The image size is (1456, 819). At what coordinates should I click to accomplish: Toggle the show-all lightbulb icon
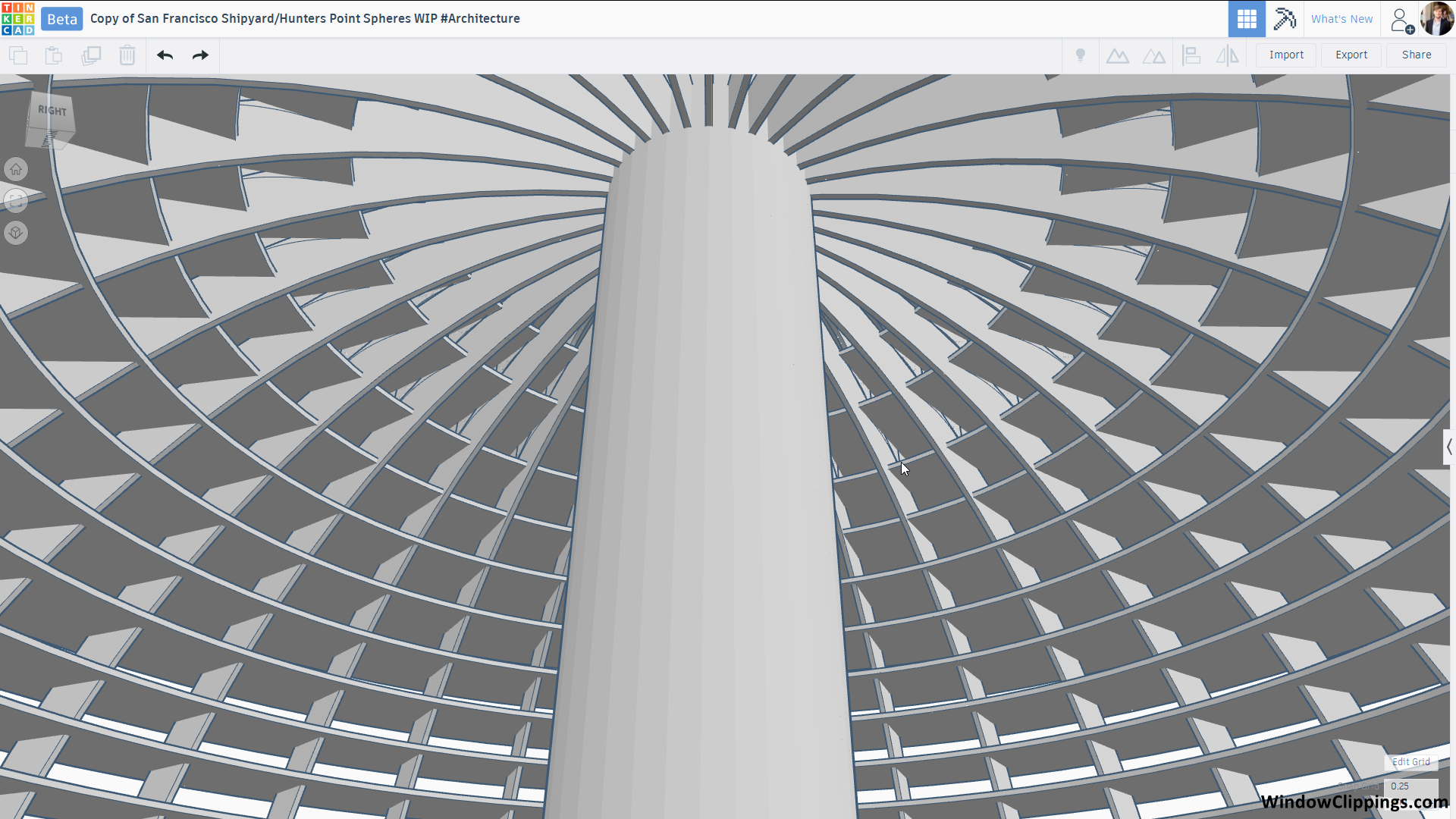1081,55
